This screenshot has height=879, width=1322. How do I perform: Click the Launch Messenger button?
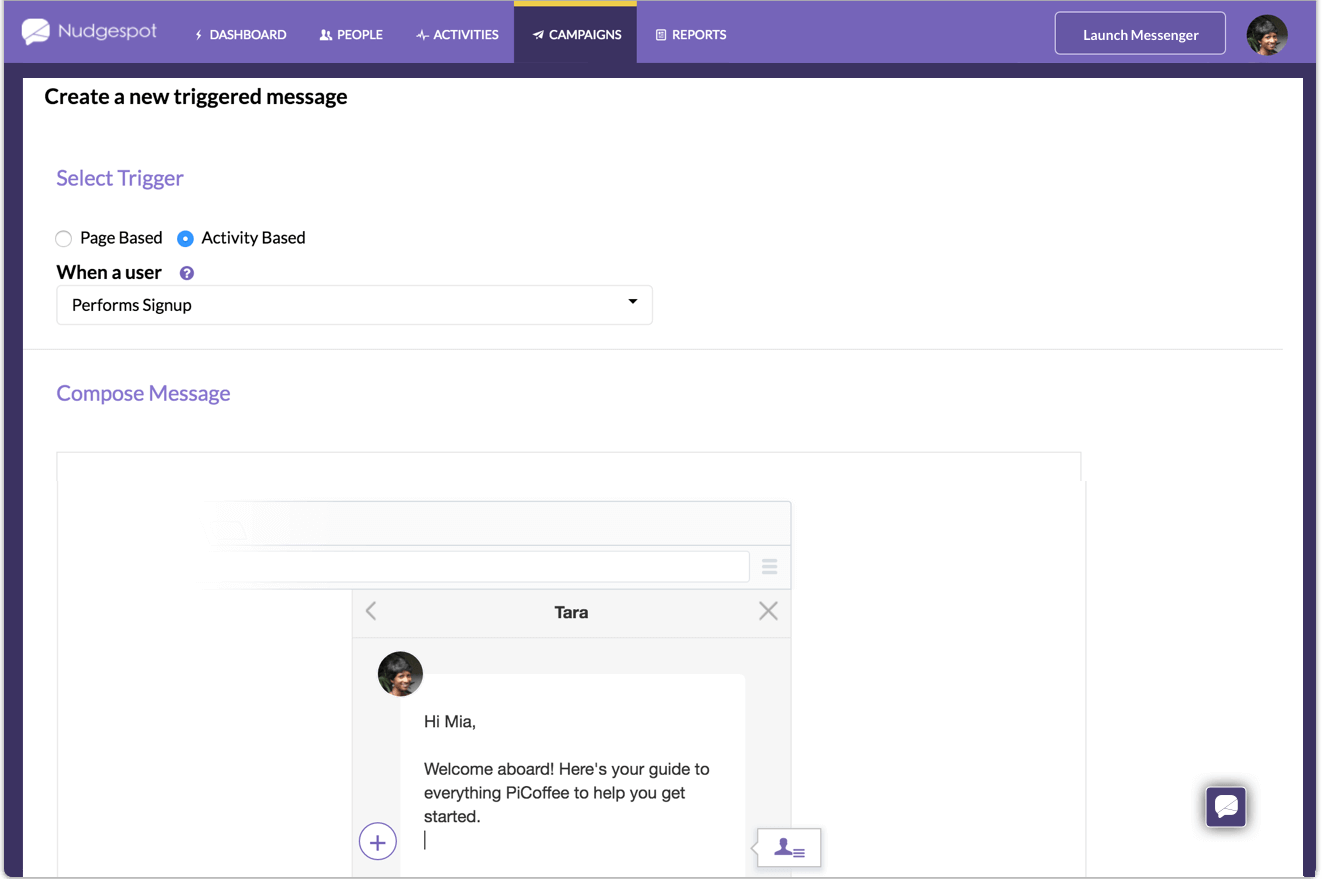click(x=1140, y=34)
